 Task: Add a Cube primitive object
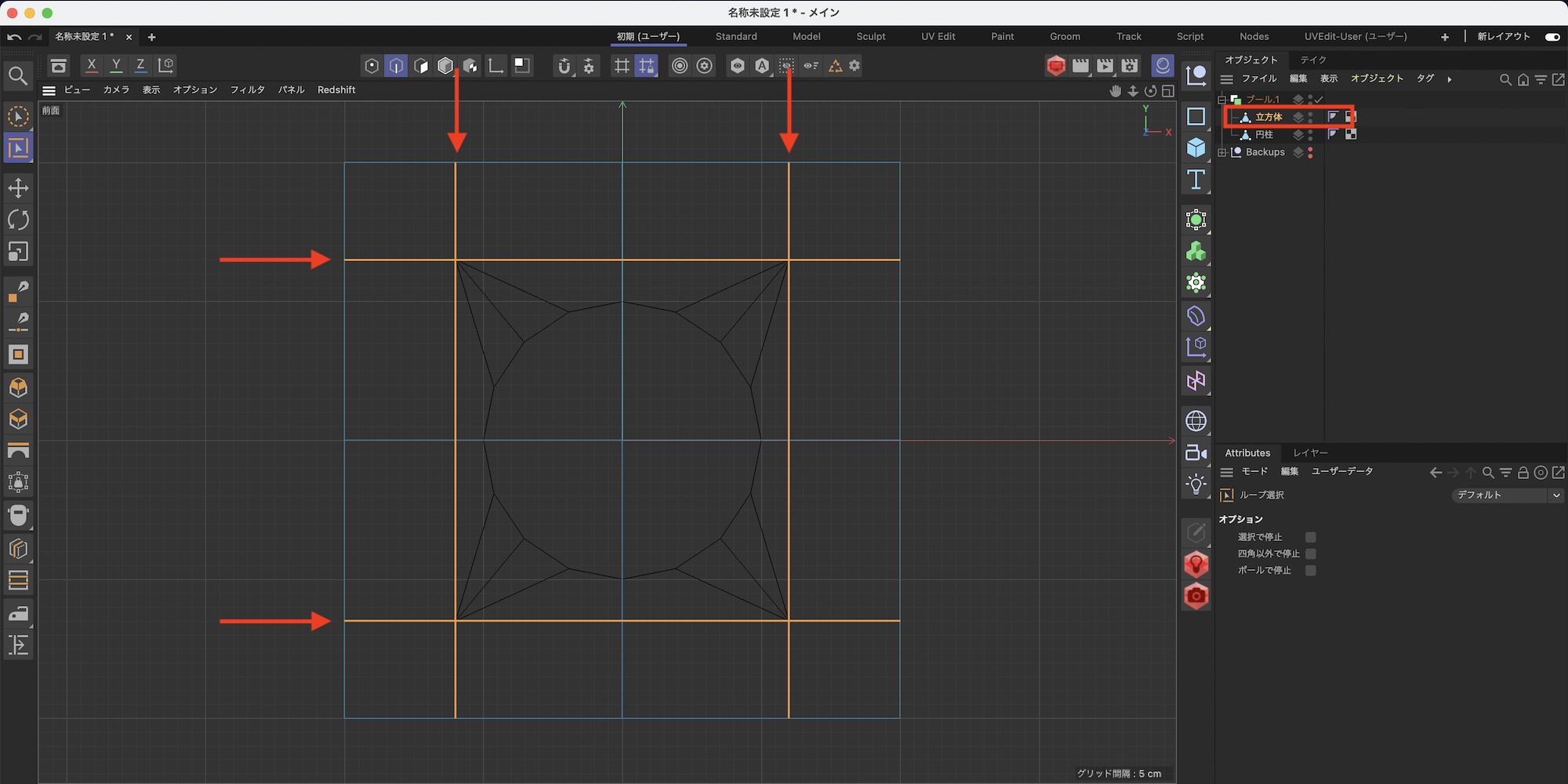tap(1196, 148)
